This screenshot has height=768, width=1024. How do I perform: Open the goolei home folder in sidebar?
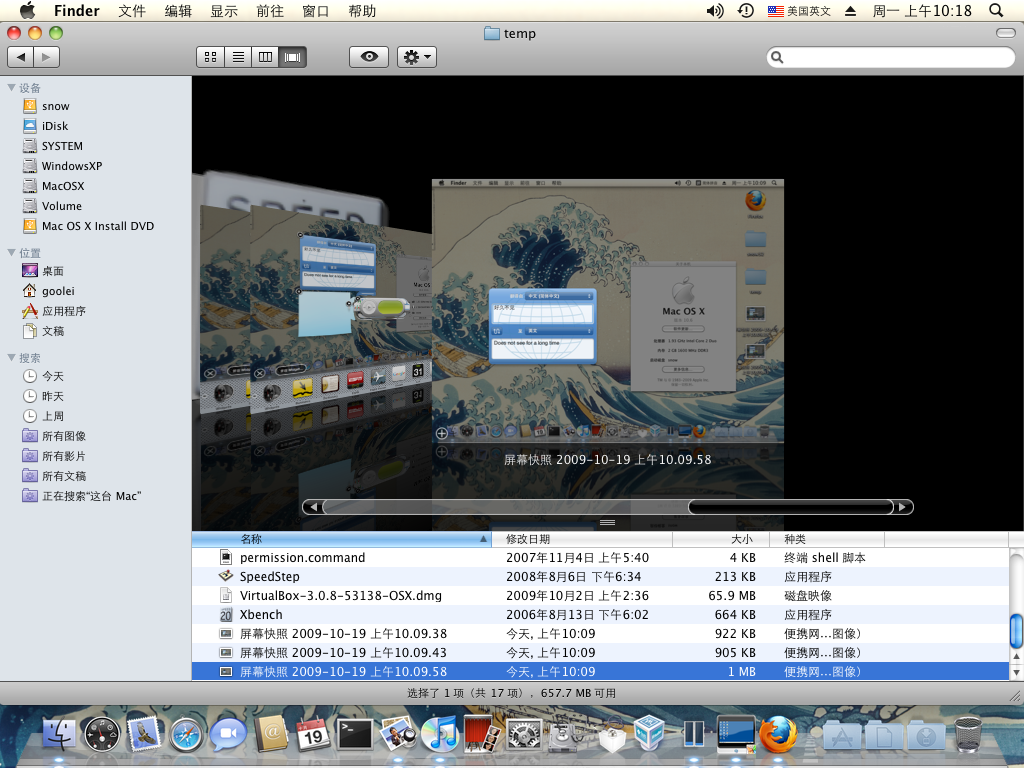[x=48, y=291]
